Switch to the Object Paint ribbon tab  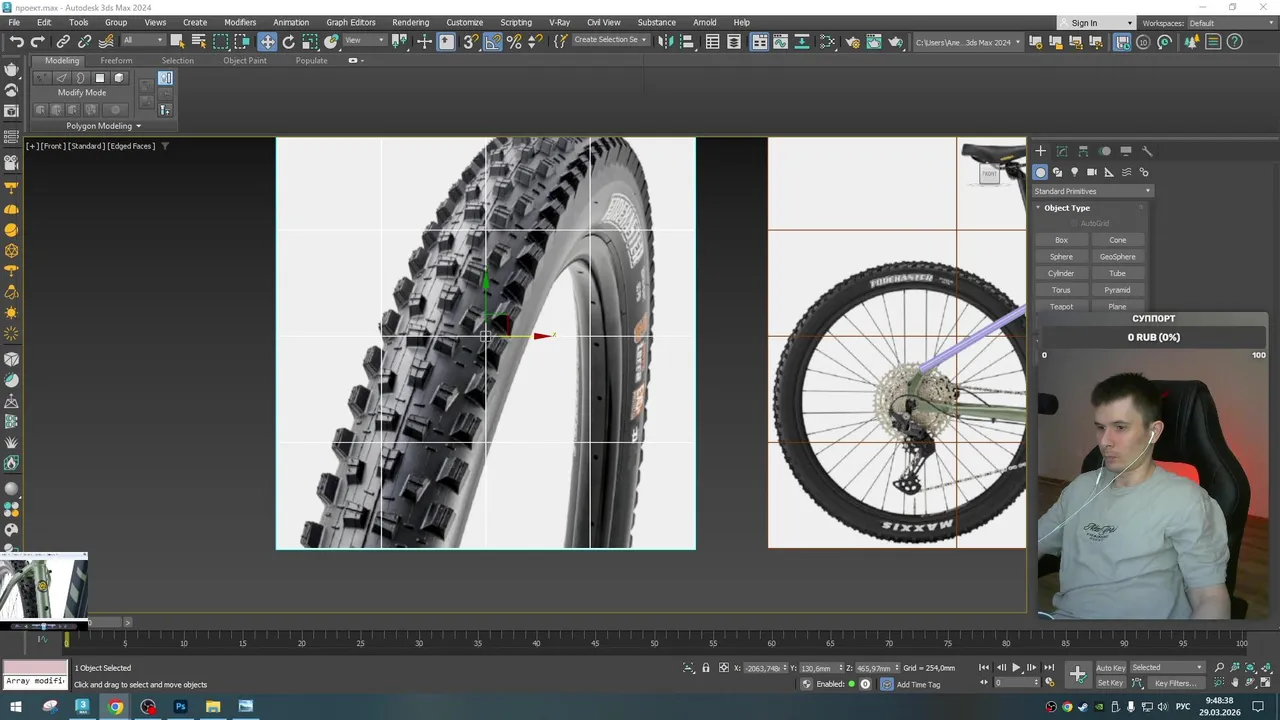pyautogui.click(x=245, y=61)
